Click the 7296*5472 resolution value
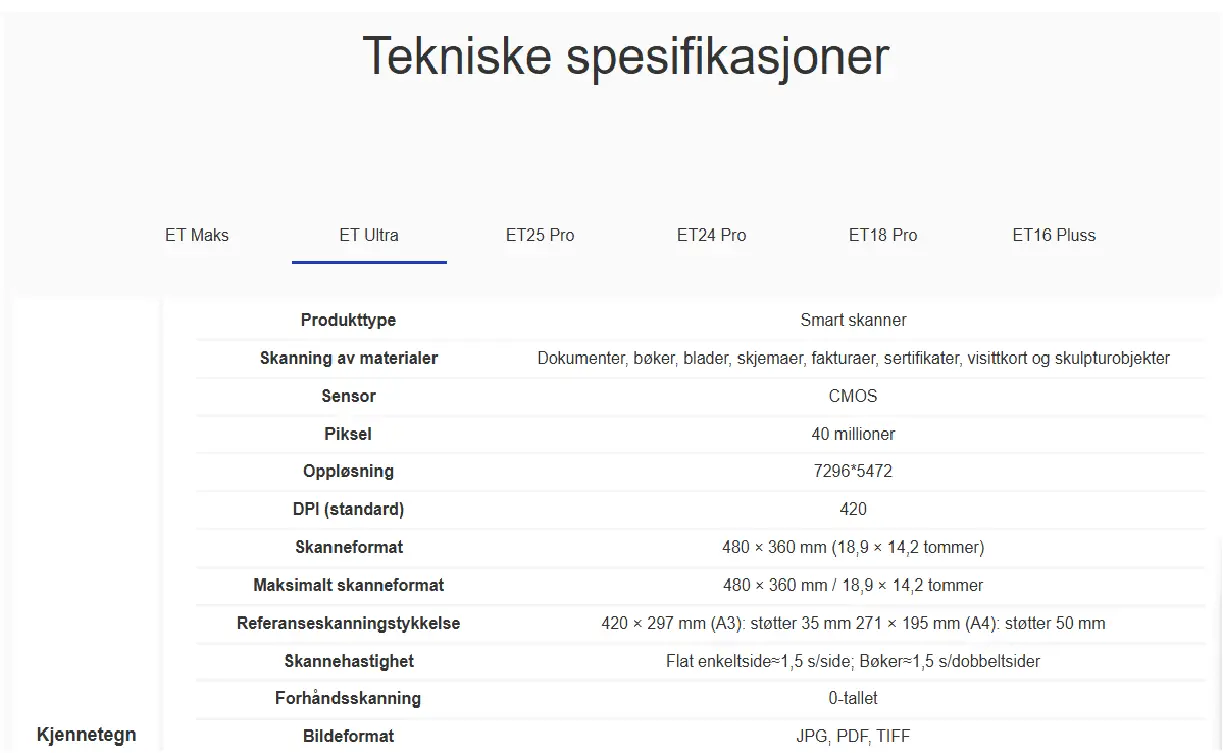1223x753 pixels. (x=853, y=471)
